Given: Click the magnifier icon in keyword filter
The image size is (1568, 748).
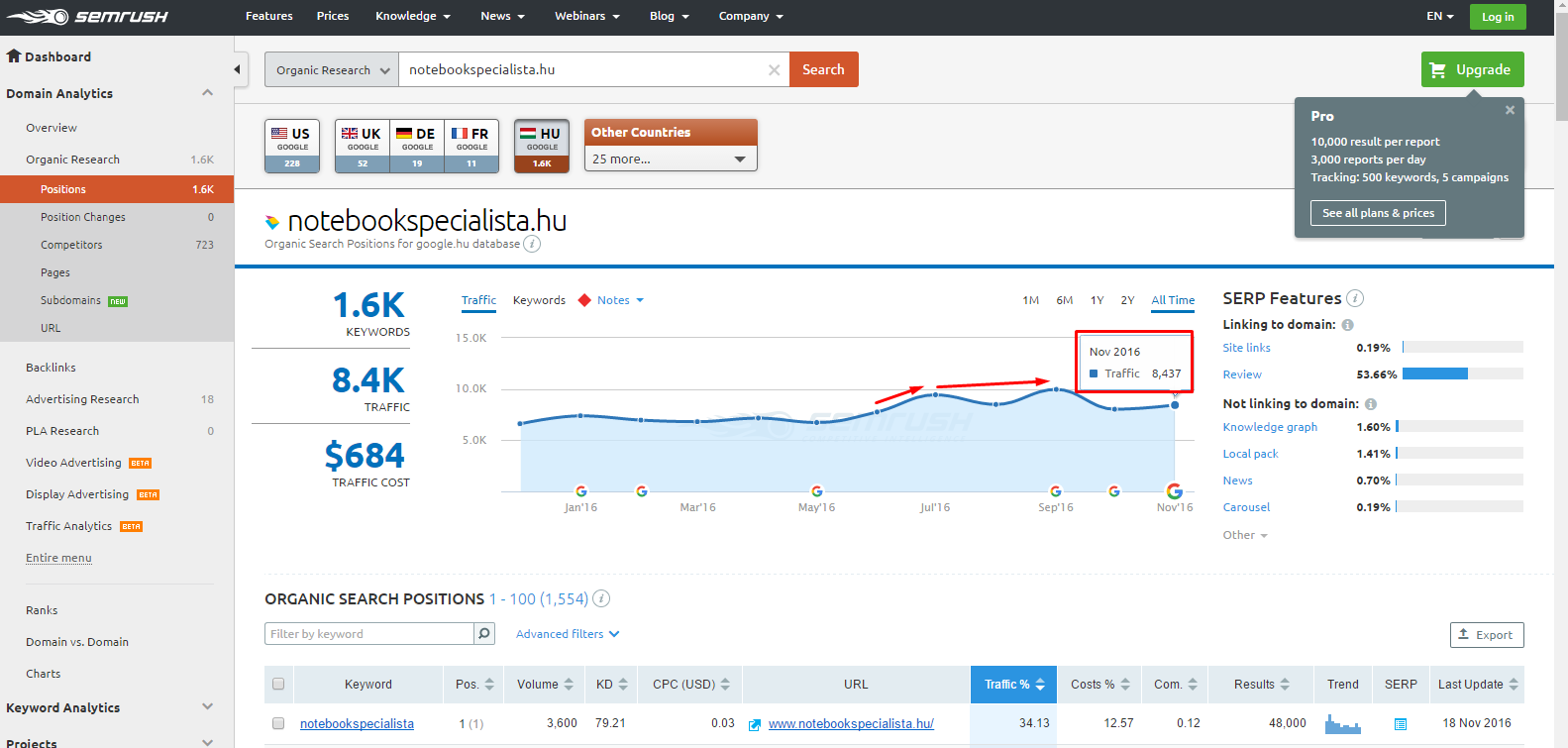Looking at the screenshot, I should tap(484, 634).
